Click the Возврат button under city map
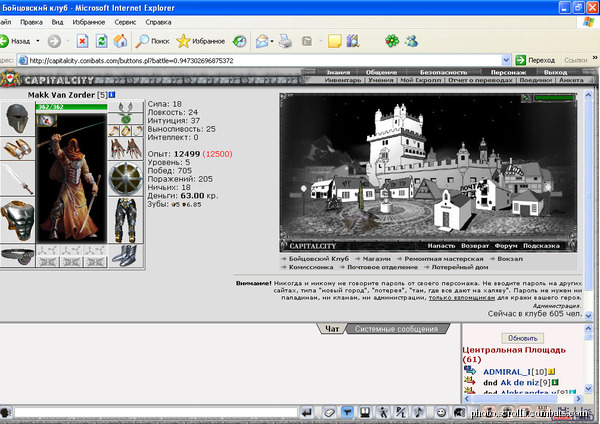This screenshot has width=600, height=424. [475, 246]
